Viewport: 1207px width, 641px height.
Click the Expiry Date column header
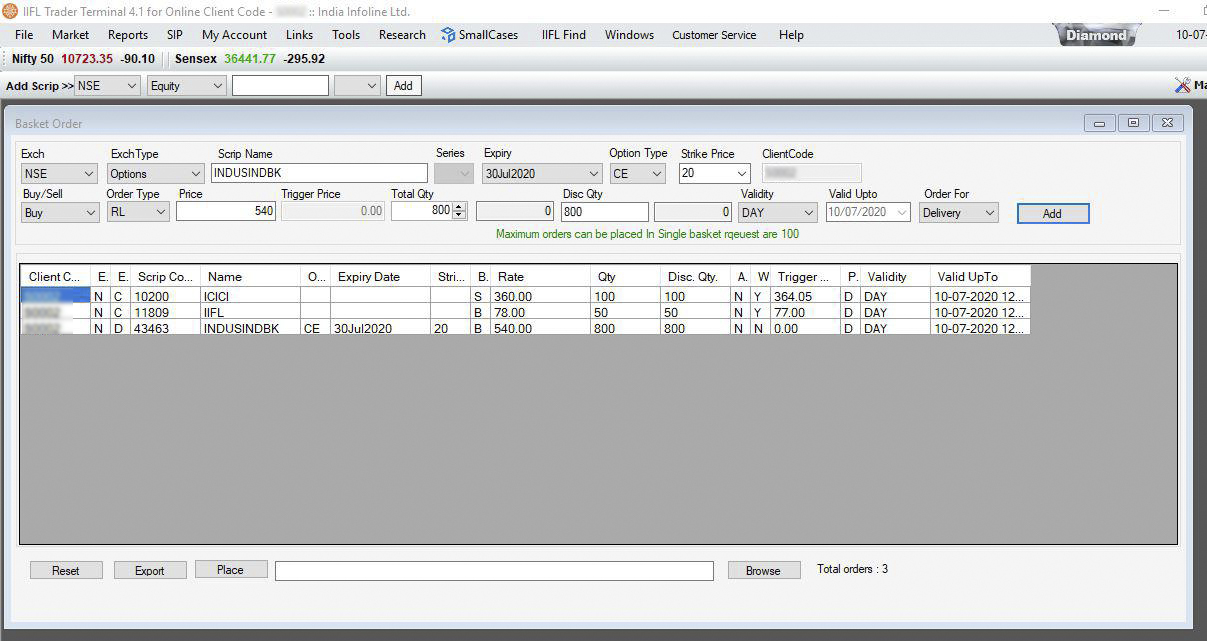pyautogui.click(x=369, y=277)
